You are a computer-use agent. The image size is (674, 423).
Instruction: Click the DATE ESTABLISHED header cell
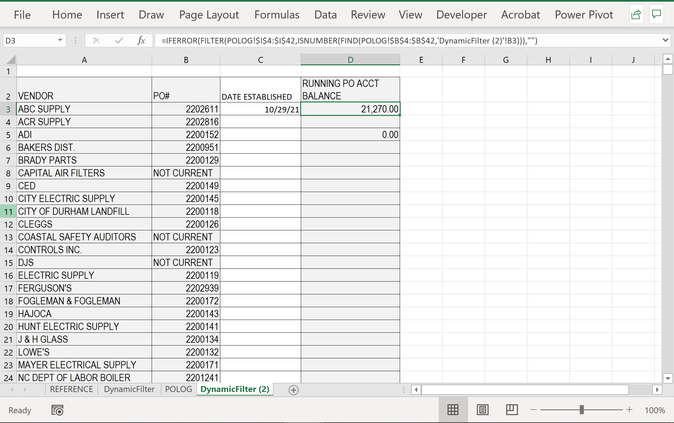pyautogui.click(x=260, y=90)
